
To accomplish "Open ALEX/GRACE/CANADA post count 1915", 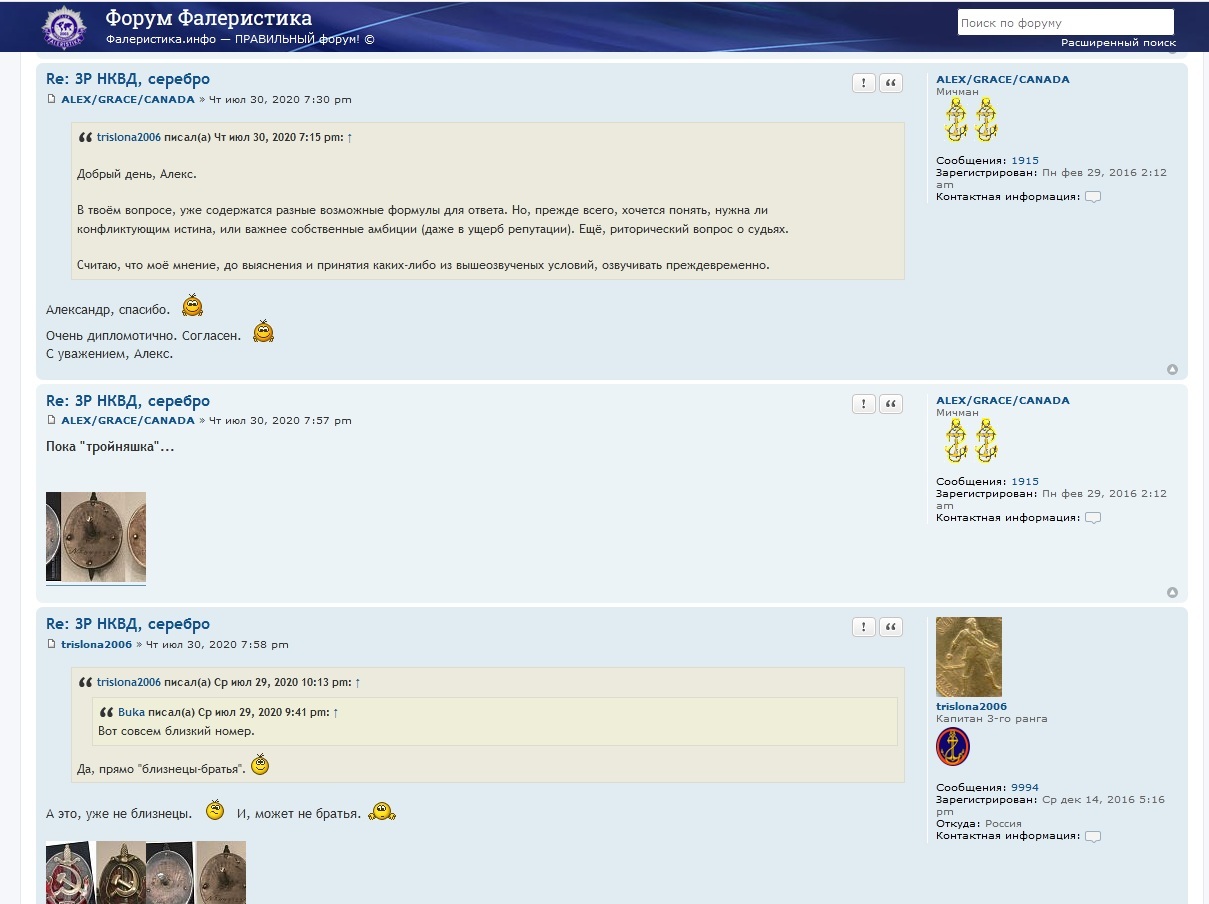I will 1024,160.
